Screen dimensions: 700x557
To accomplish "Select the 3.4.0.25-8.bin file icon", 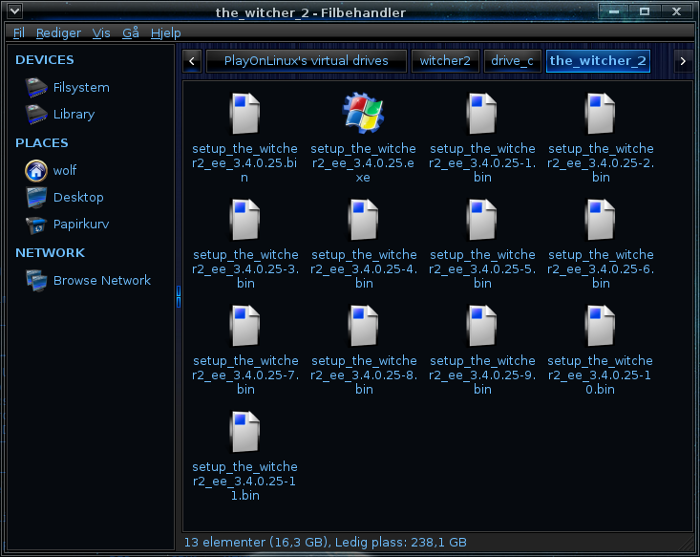I will coord(363,326).
